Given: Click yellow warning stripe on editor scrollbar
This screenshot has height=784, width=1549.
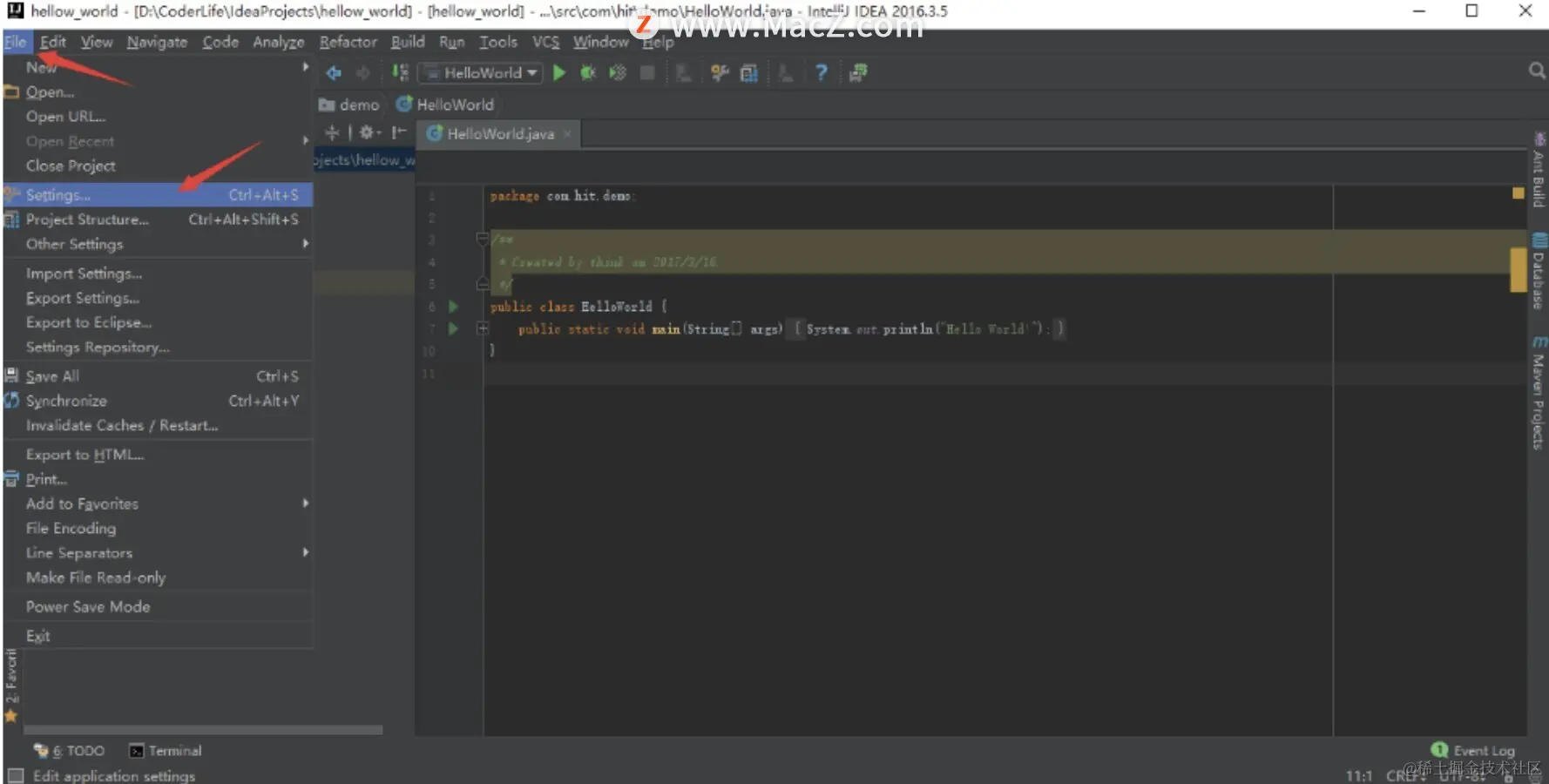Looking at the screenshot, I should pos(1519,269).
